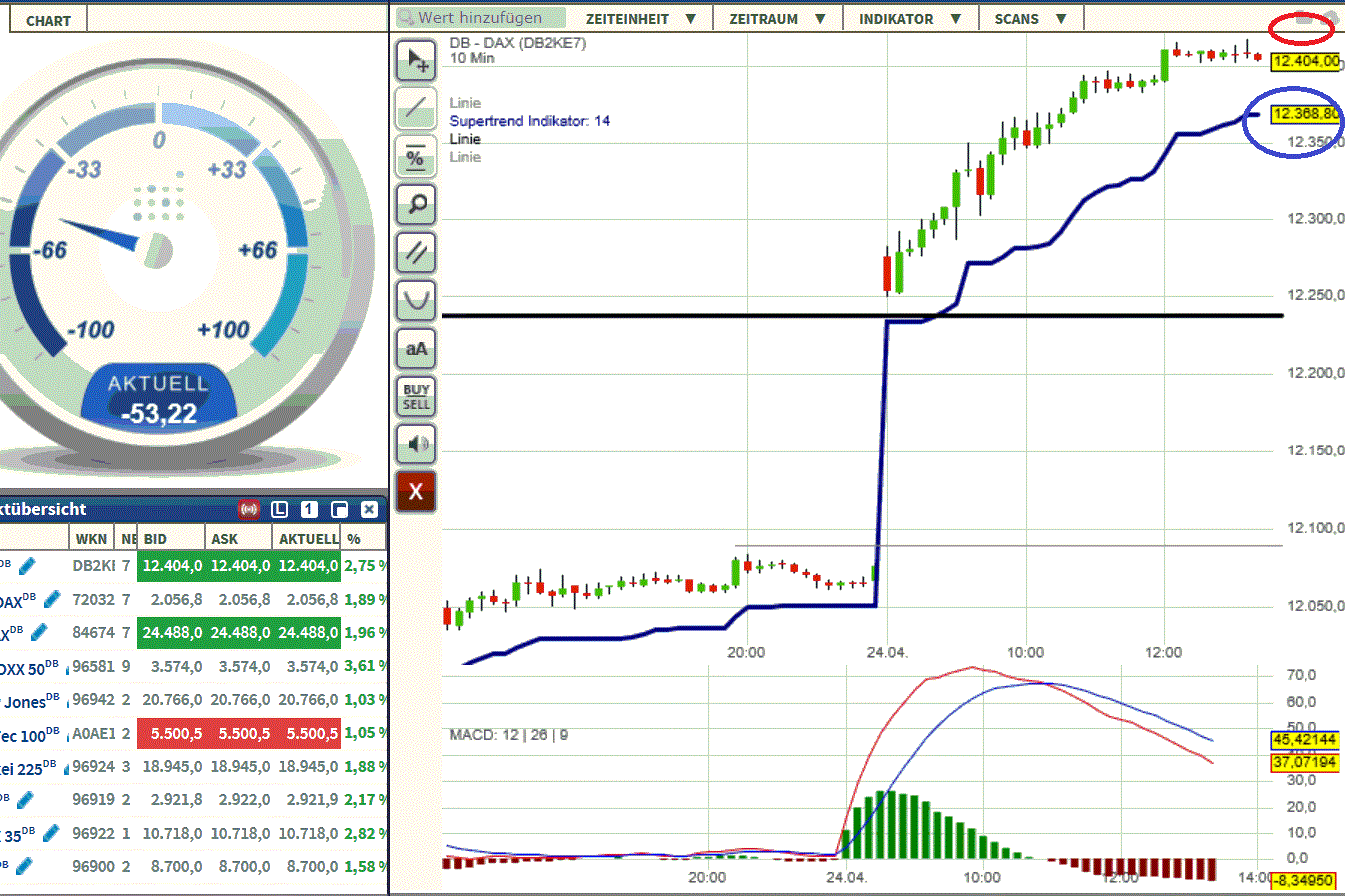The width and height of the screenshot is (1345, 896).
Task: Activate the chart zoom magnifier tool
Action: click(415, 204)
